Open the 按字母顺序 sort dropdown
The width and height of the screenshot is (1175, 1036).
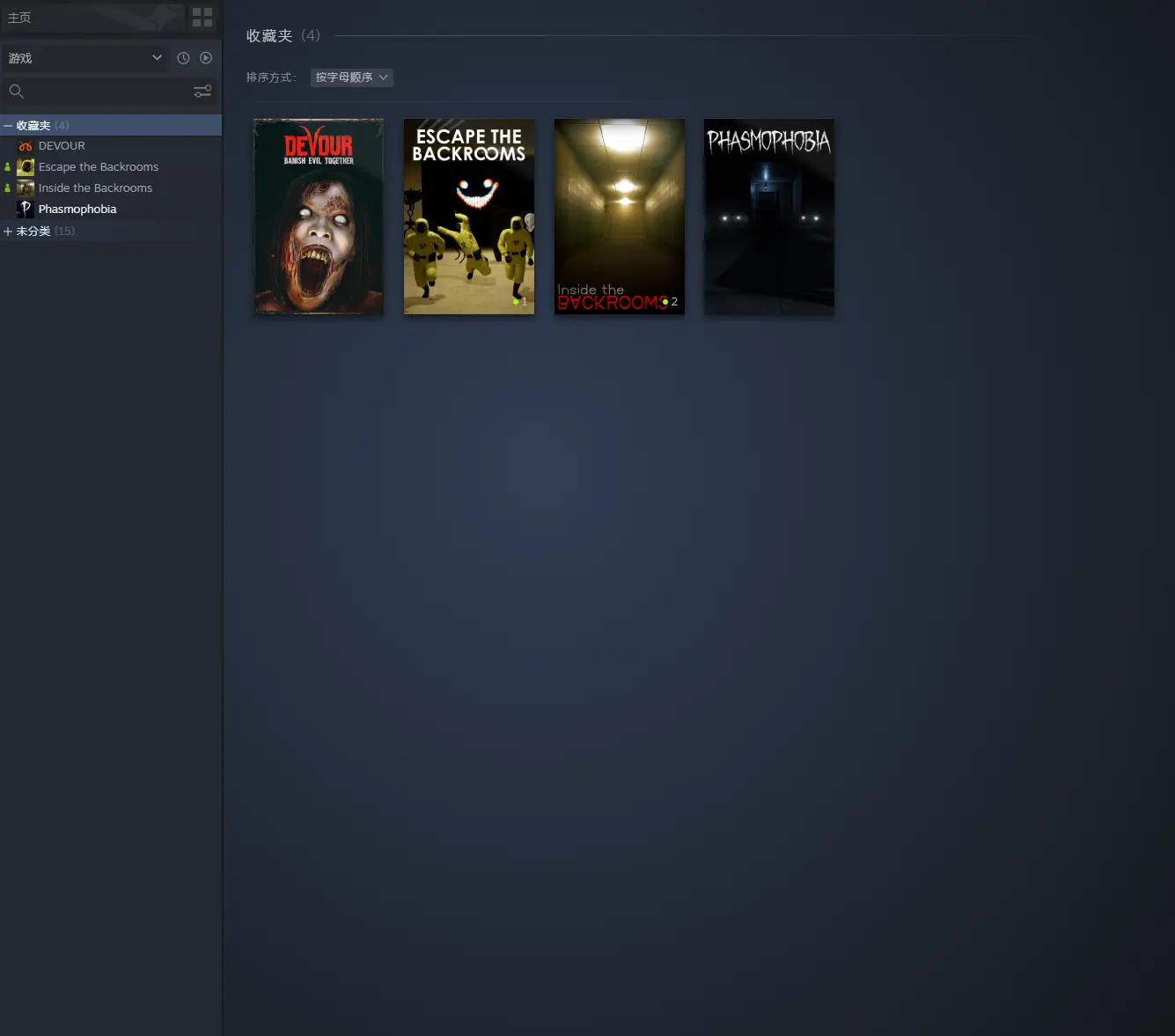point(352,77)
